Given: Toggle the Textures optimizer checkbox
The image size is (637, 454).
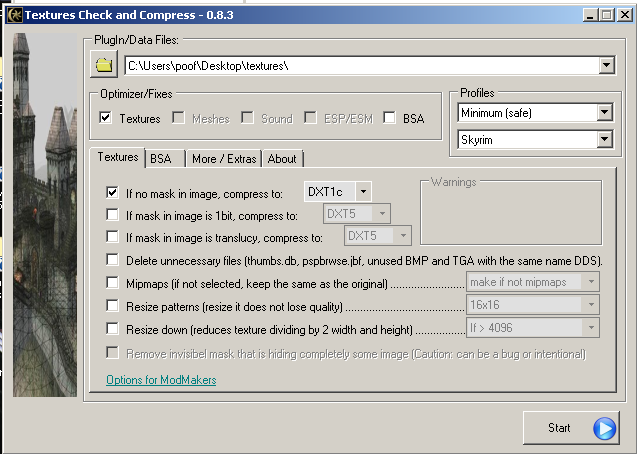Looking at the screenshot, I should [105, 118].
